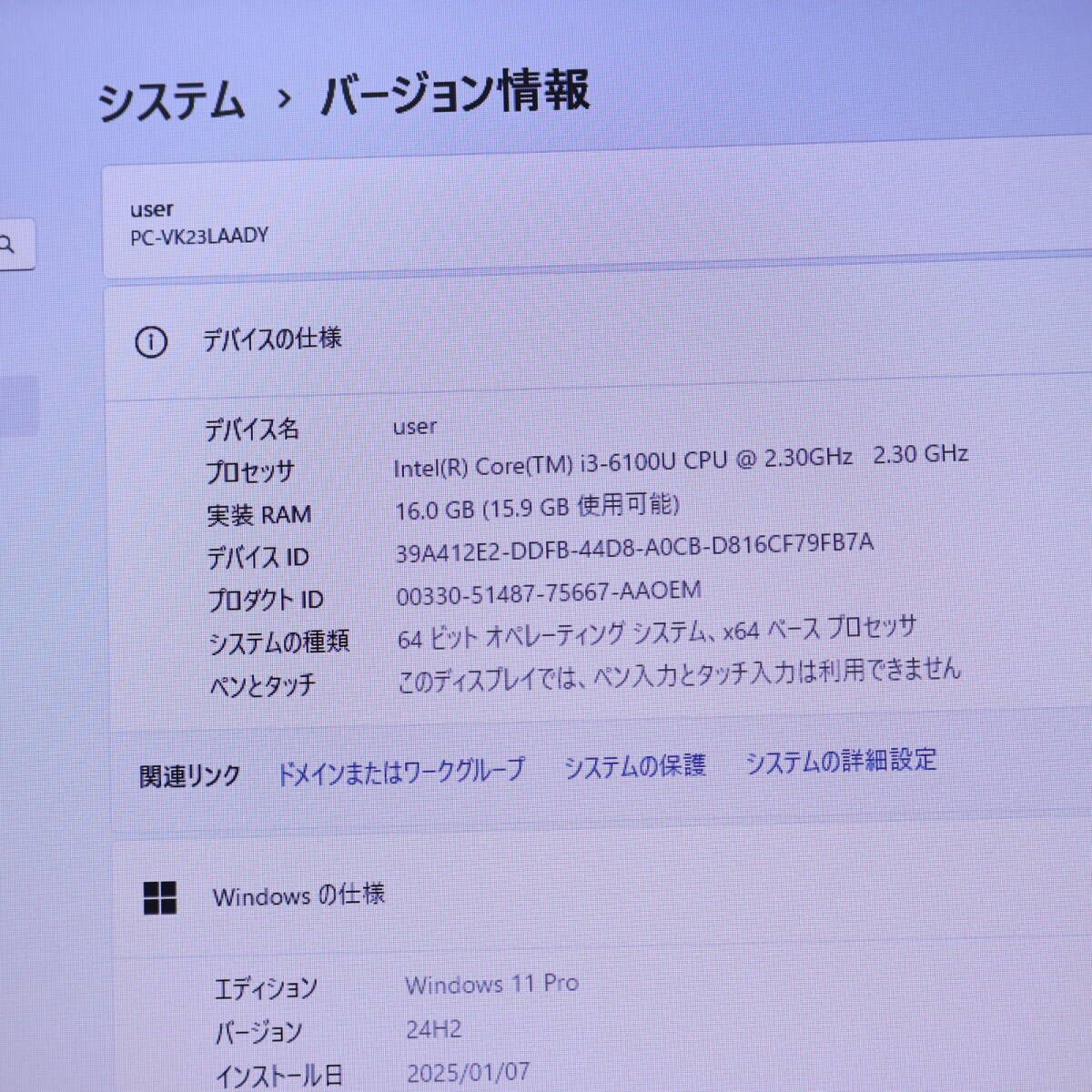Click the インストール日 label
The image size is (1092, 1092).
pos(278,1077)
